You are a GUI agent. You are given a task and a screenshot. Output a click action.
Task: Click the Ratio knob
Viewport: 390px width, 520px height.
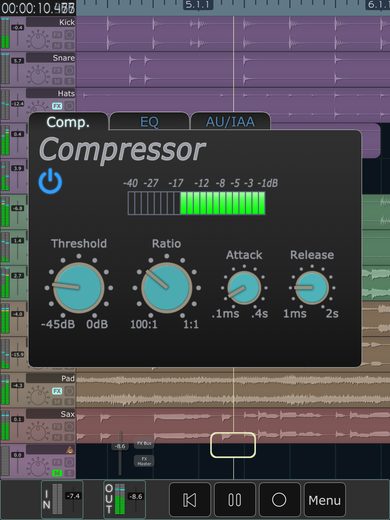pyautogui.click(x=166, y=288)
